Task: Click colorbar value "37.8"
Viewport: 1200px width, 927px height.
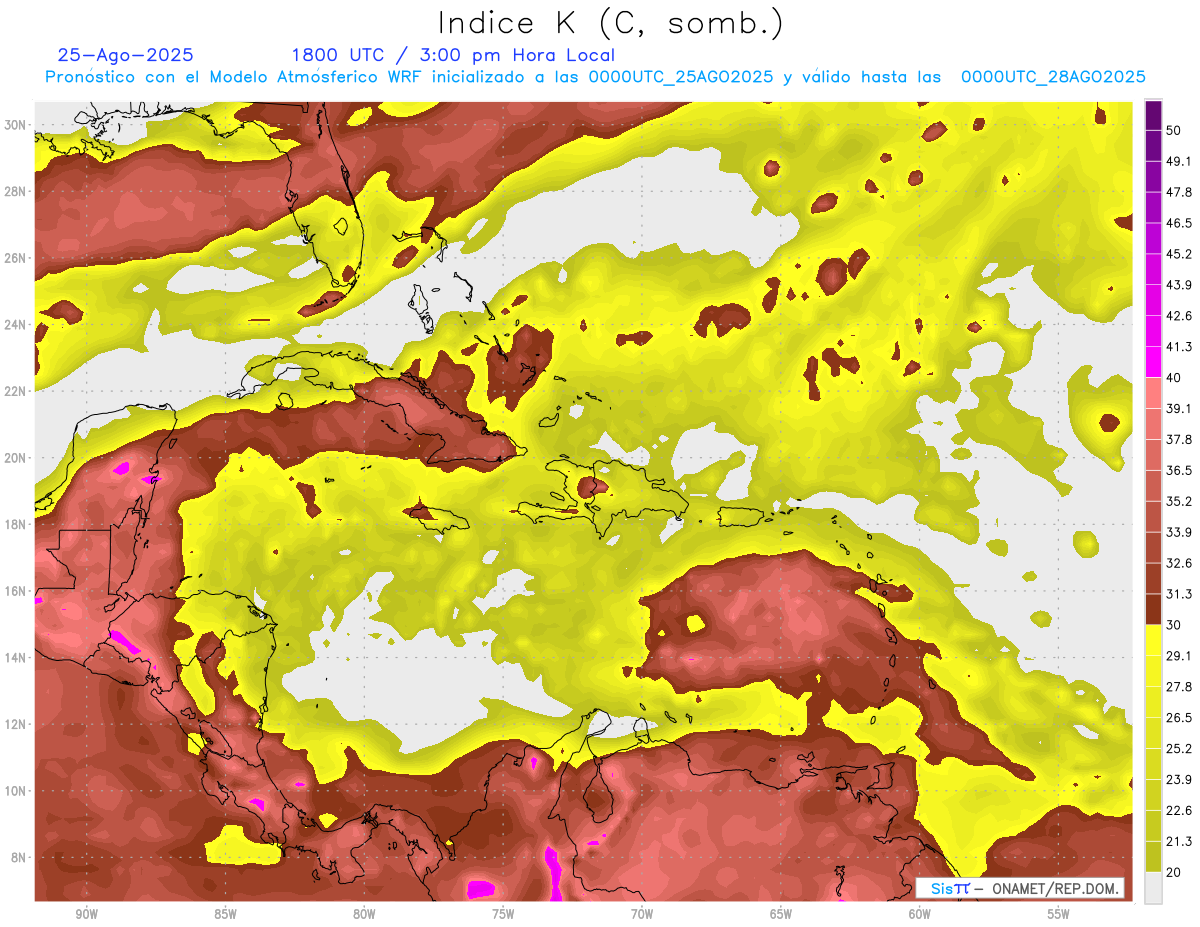Action: pos(1178,440)
